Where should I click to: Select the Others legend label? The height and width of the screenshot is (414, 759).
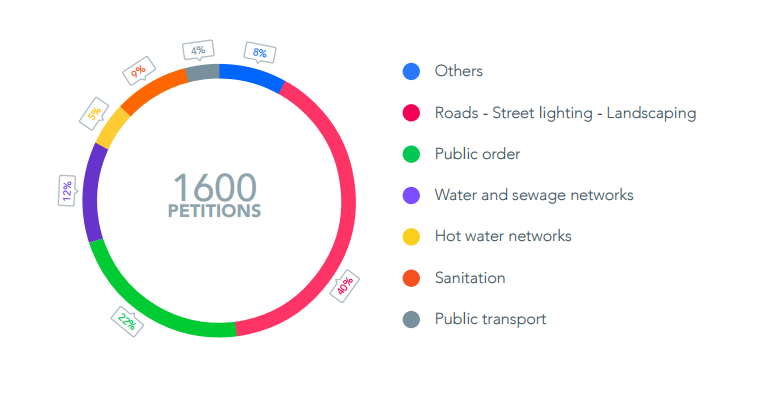point(458,71)
